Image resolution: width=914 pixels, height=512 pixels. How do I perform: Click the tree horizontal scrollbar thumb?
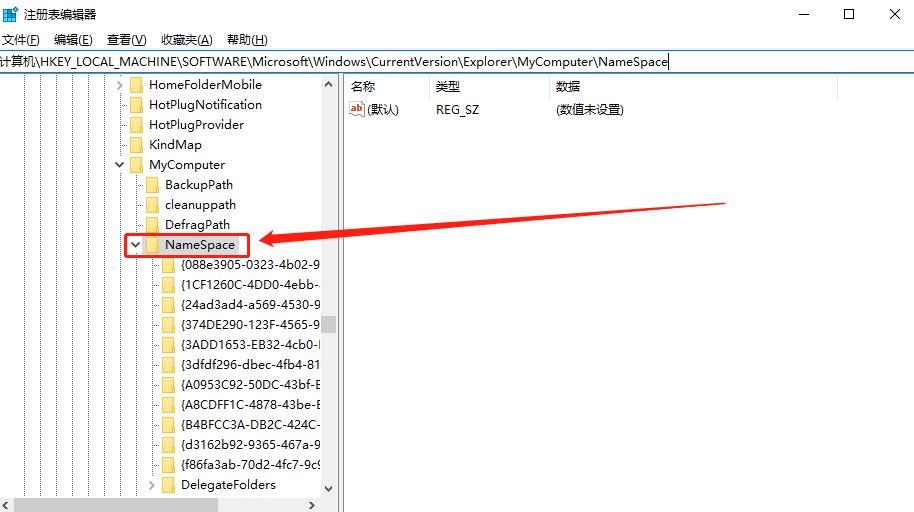[116, 506]
